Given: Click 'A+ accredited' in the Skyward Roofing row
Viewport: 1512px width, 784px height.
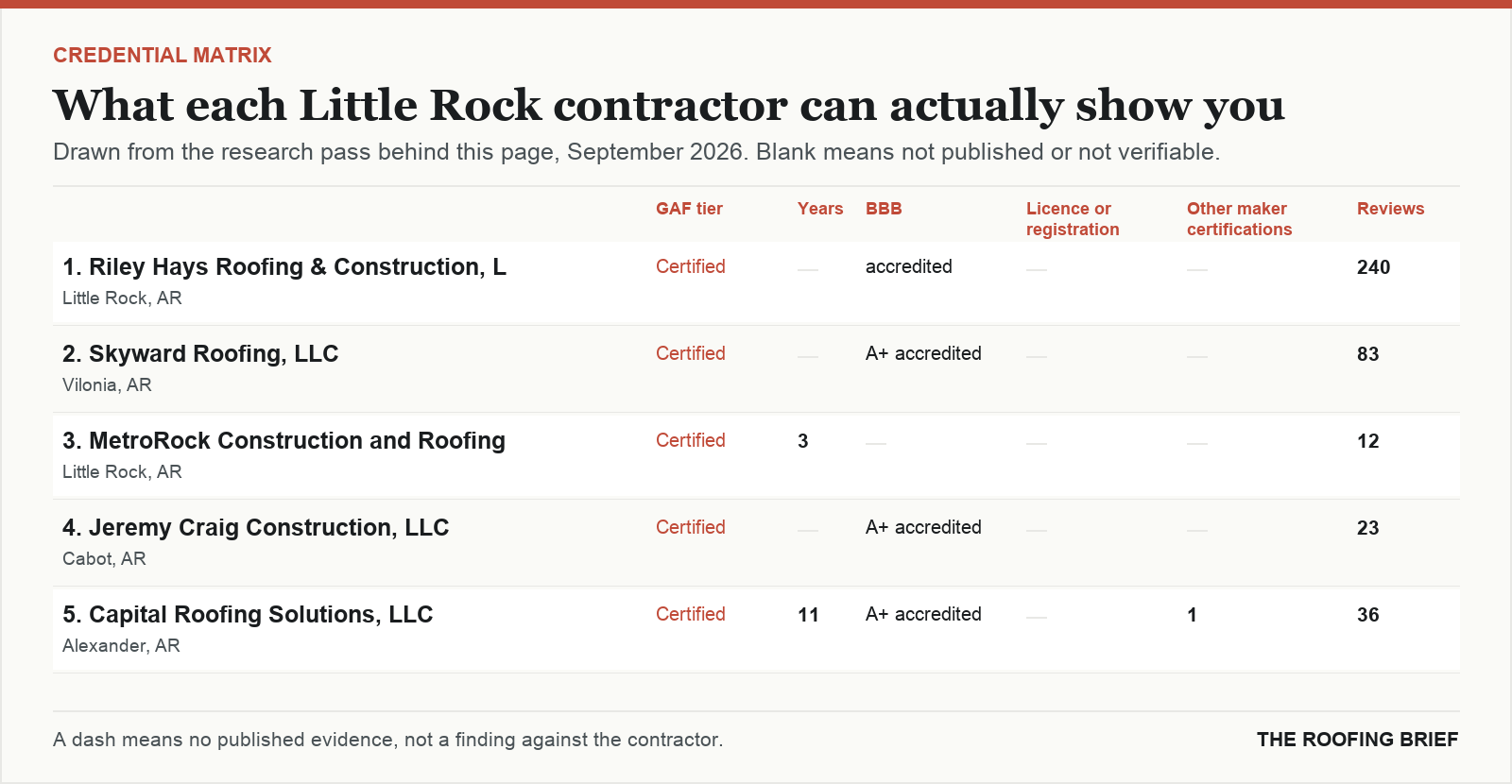Looking at the screenshot, I should point(923,354).
